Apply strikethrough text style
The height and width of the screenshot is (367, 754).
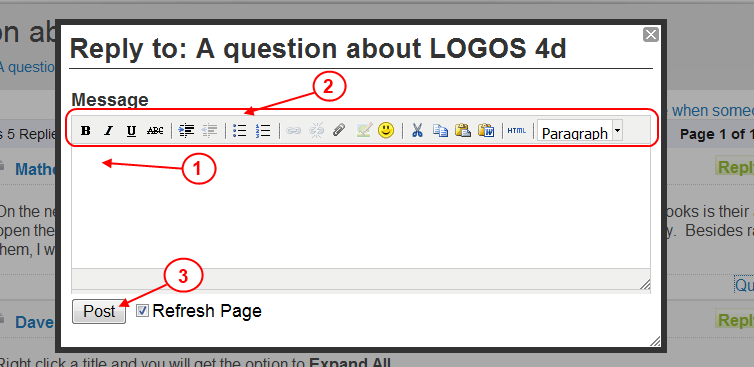(155, 130)
